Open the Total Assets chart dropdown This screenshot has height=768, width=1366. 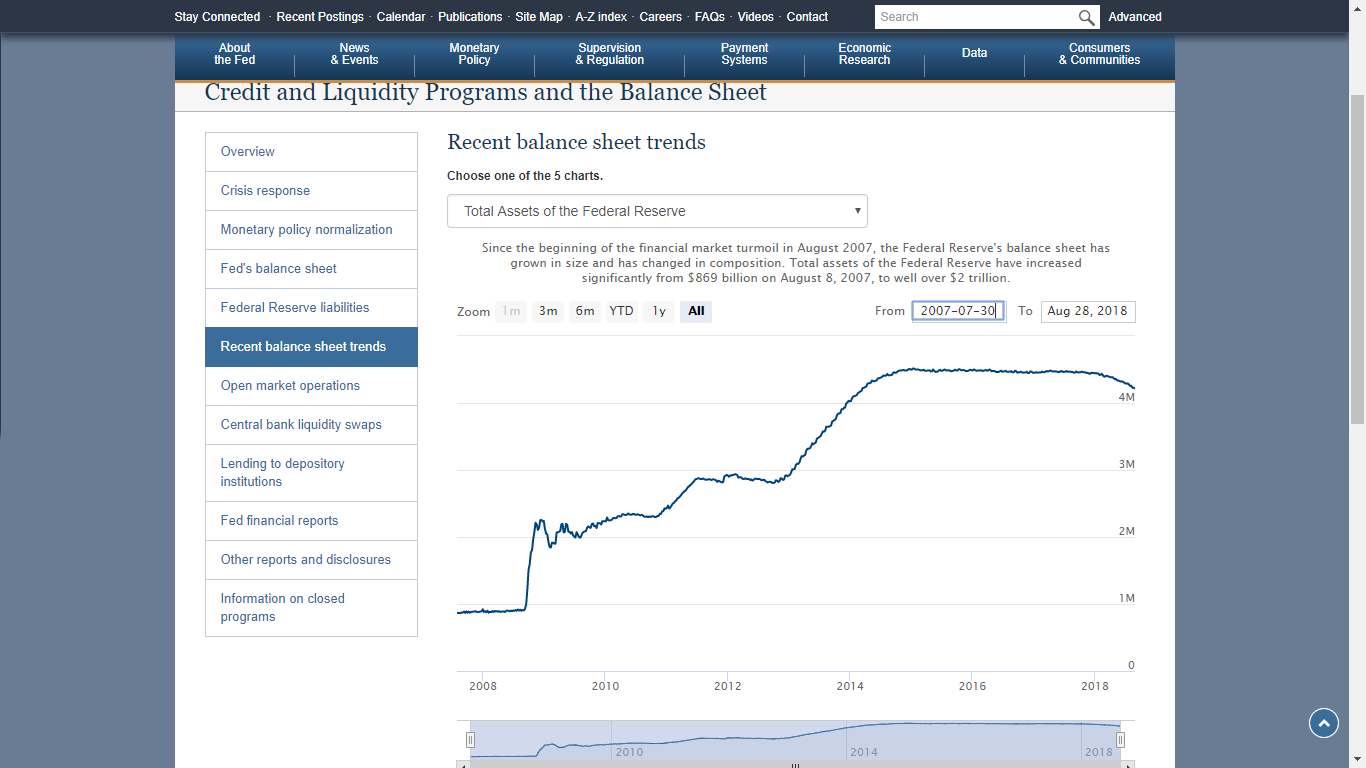point(657,211)
